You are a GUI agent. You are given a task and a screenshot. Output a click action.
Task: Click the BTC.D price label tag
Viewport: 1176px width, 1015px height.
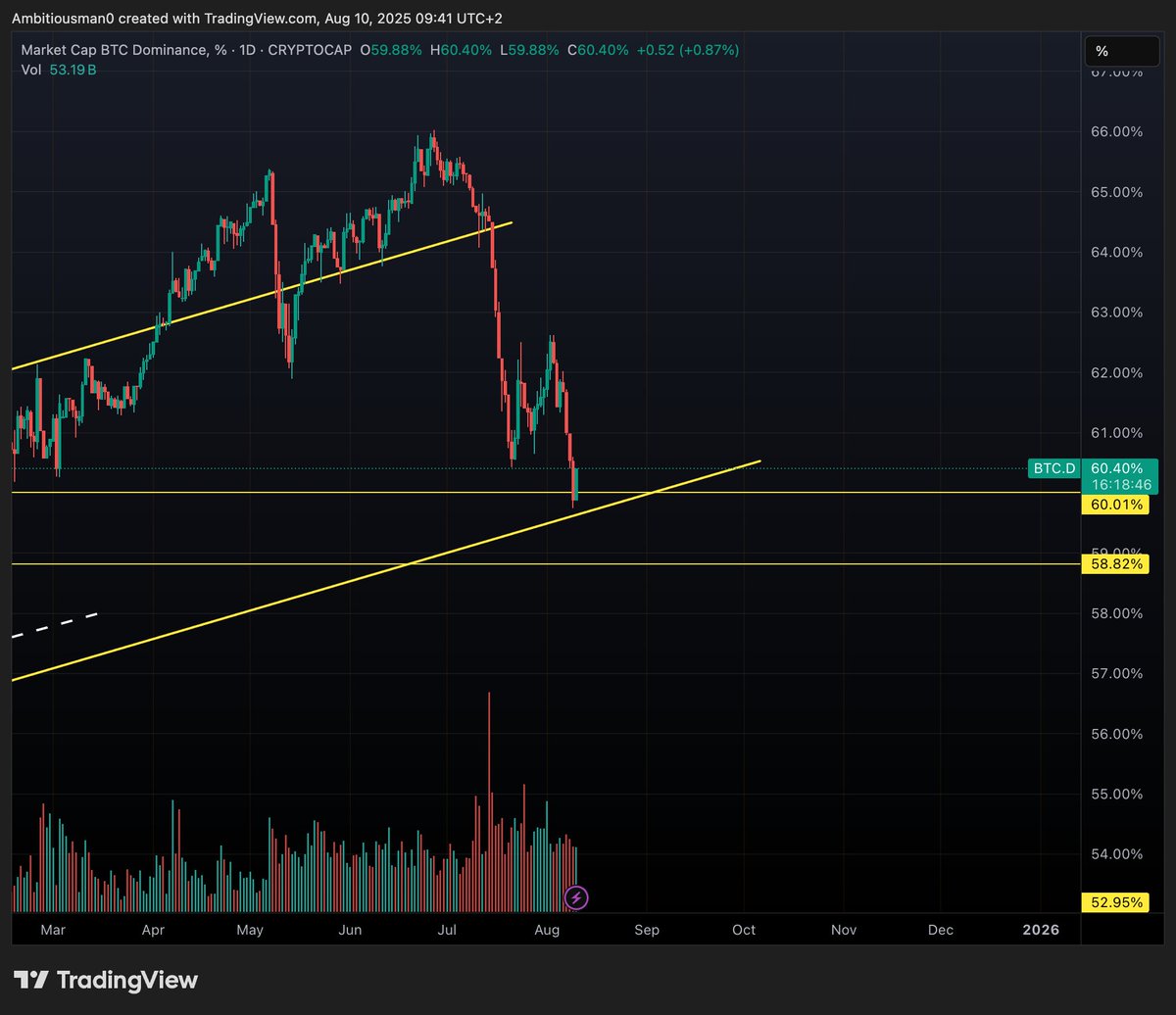(x=1053, y=468)
